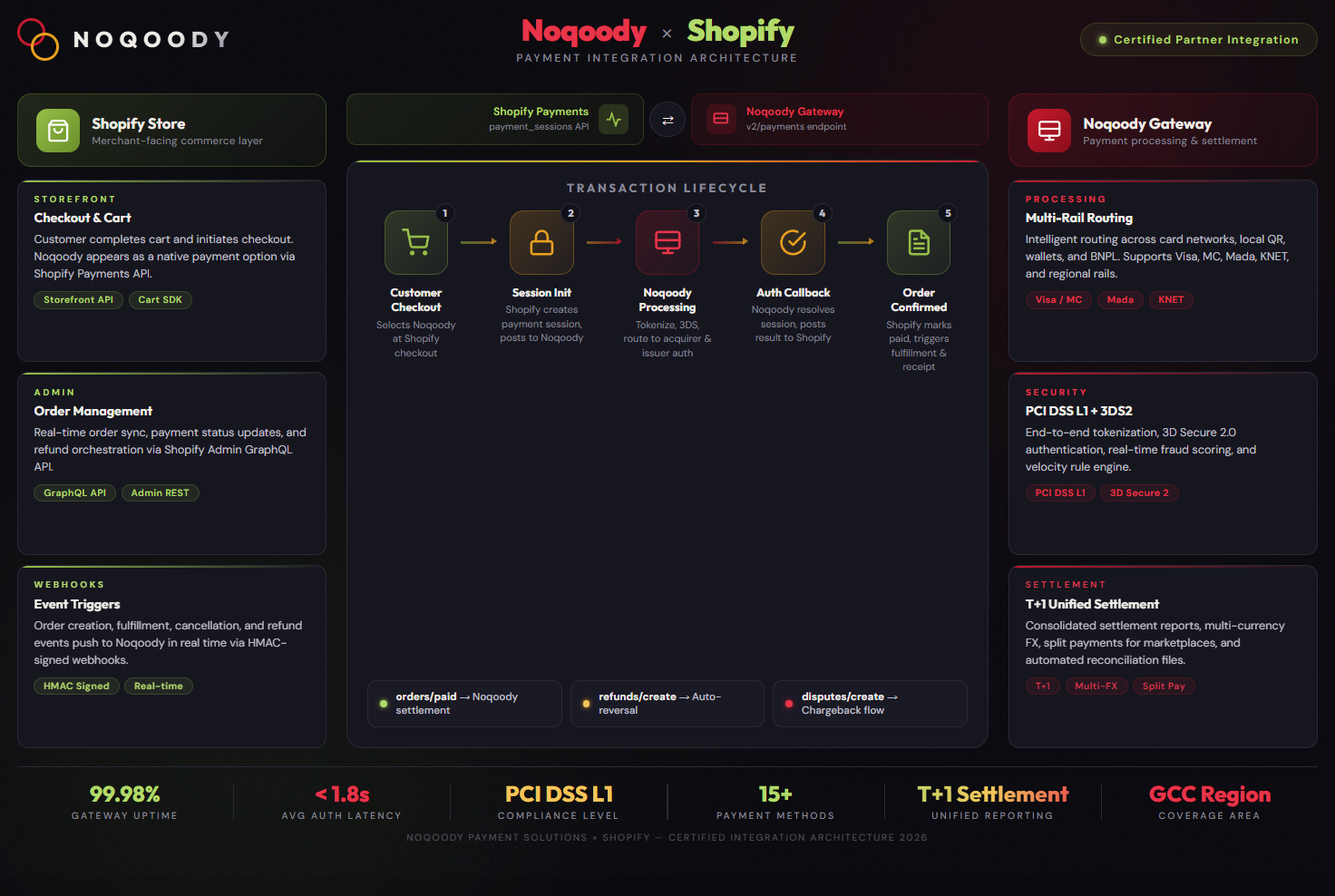
Task: Click the 'Auth Callback' step label
Action: pos(794,293)
